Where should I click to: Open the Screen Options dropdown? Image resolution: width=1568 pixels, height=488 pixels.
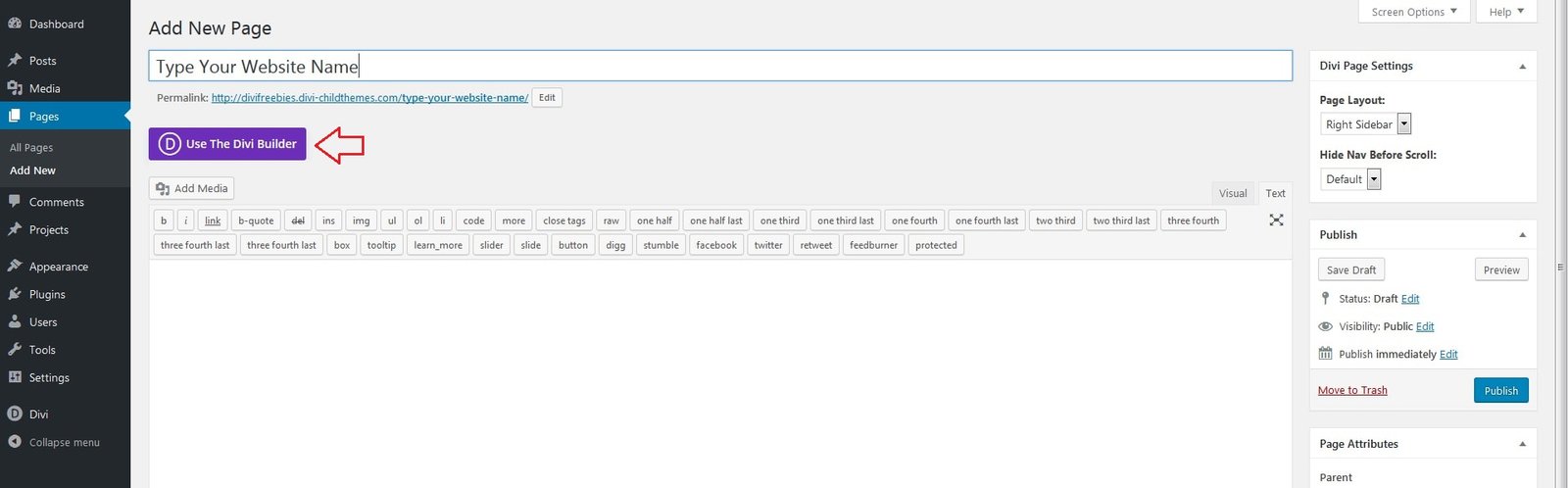[x=1412, y=12]
